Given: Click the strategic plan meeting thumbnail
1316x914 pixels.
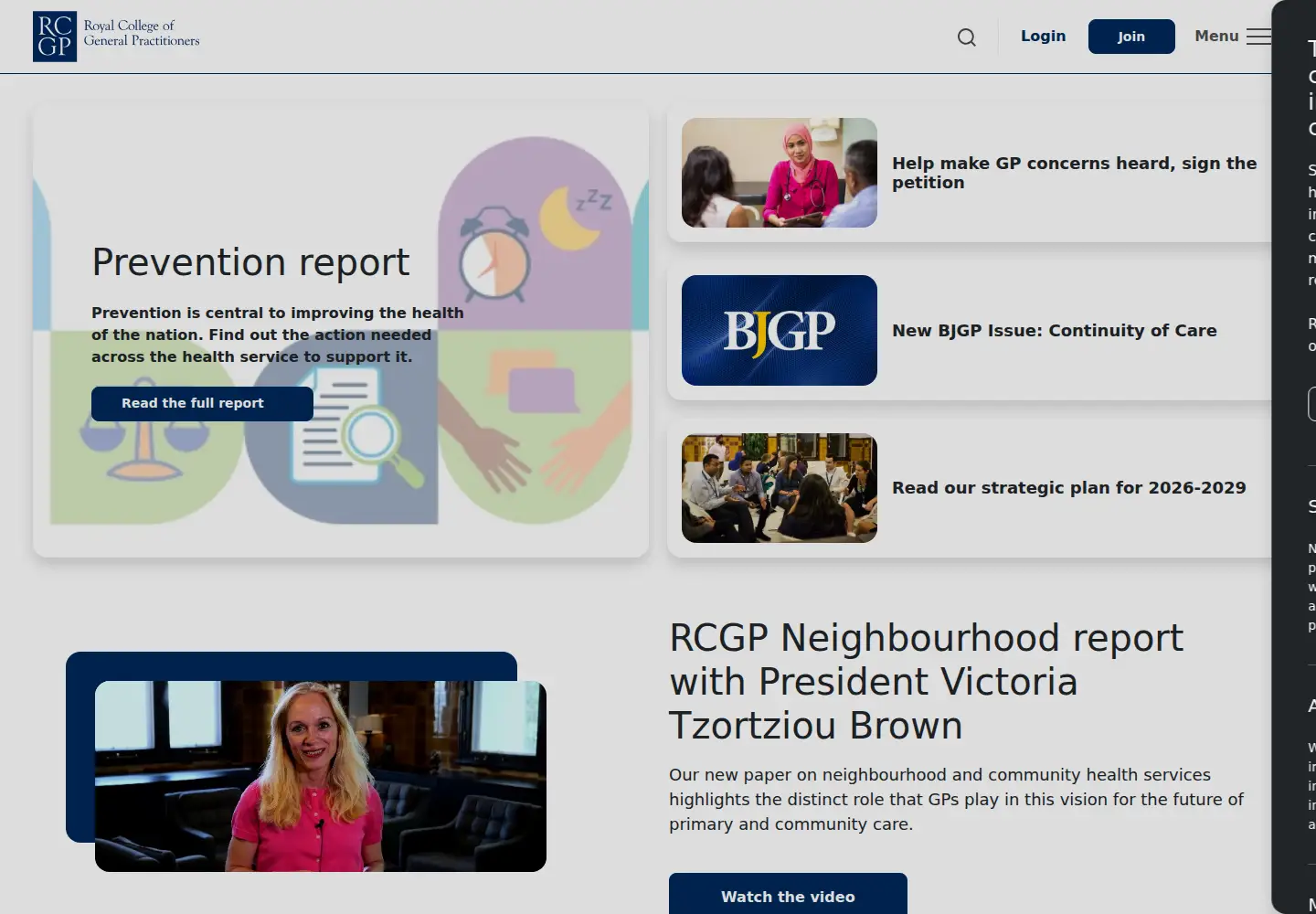Looking at the screenshot, I should click(780, 488).
